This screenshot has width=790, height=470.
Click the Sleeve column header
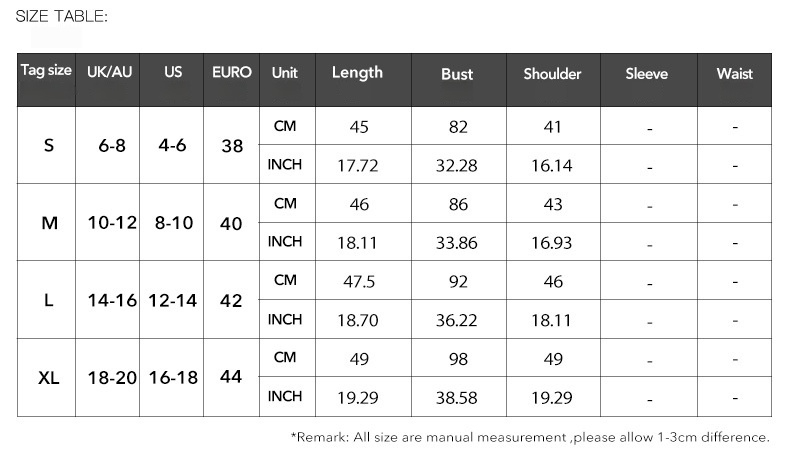[x=646, y=74]
